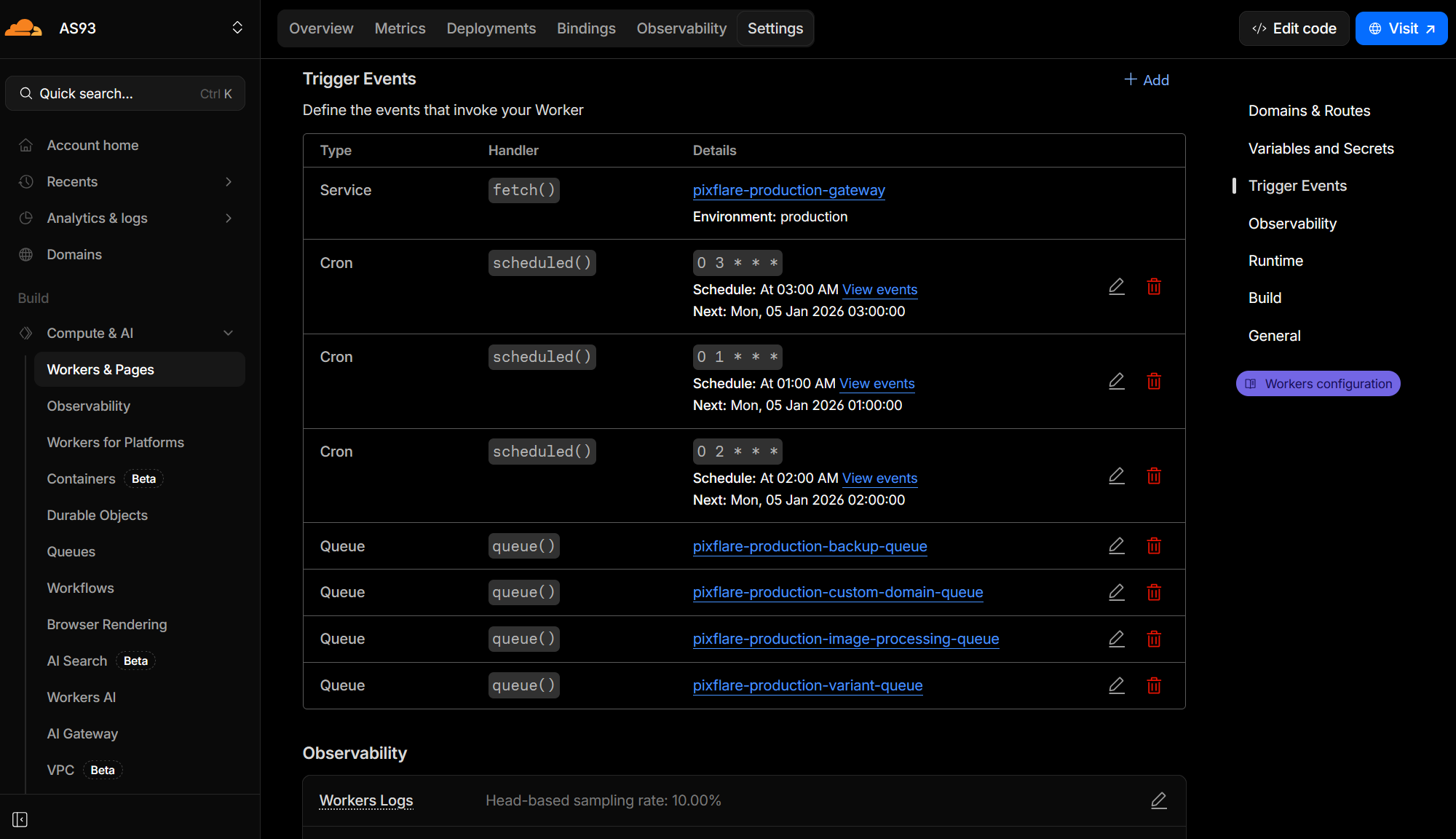Viewport: 1456px width, 839px height.
Task: Edit the 0 3 * * * cron trigger
Action: 1116,287
